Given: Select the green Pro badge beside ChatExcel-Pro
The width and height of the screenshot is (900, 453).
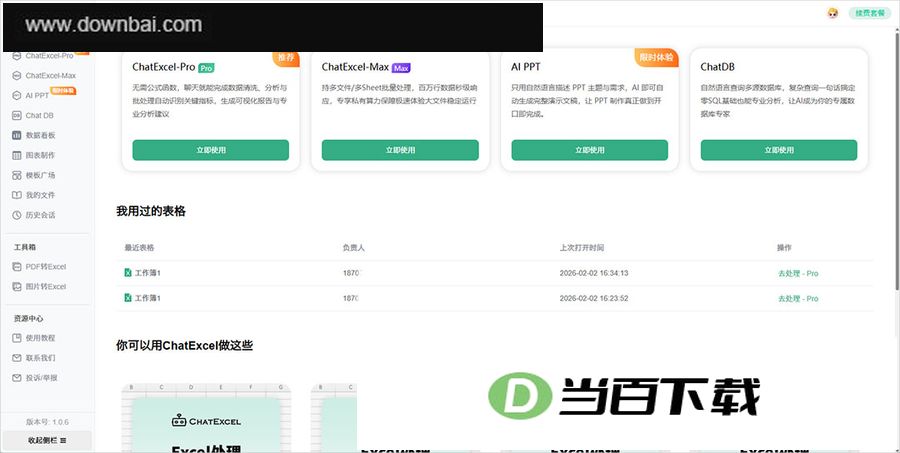Looking at the screenshot, I should click(206, 68).
